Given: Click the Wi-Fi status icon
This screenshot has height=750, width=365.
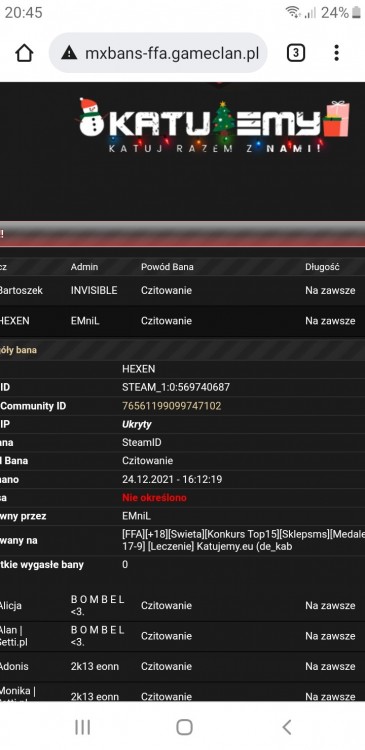Looking at the screenshot, I should (293, 12).
